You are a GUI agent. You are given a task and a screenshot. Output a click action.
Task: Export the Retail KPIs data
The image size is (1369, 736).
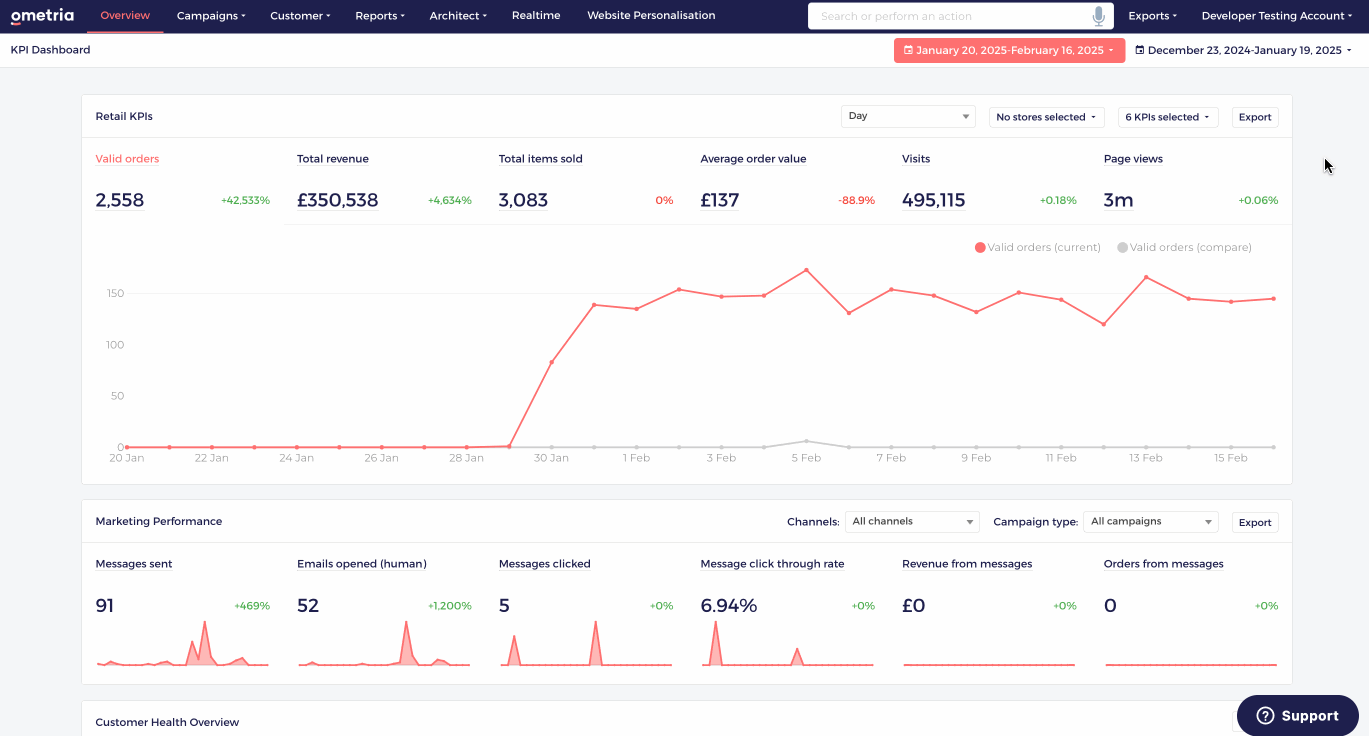1254,117
